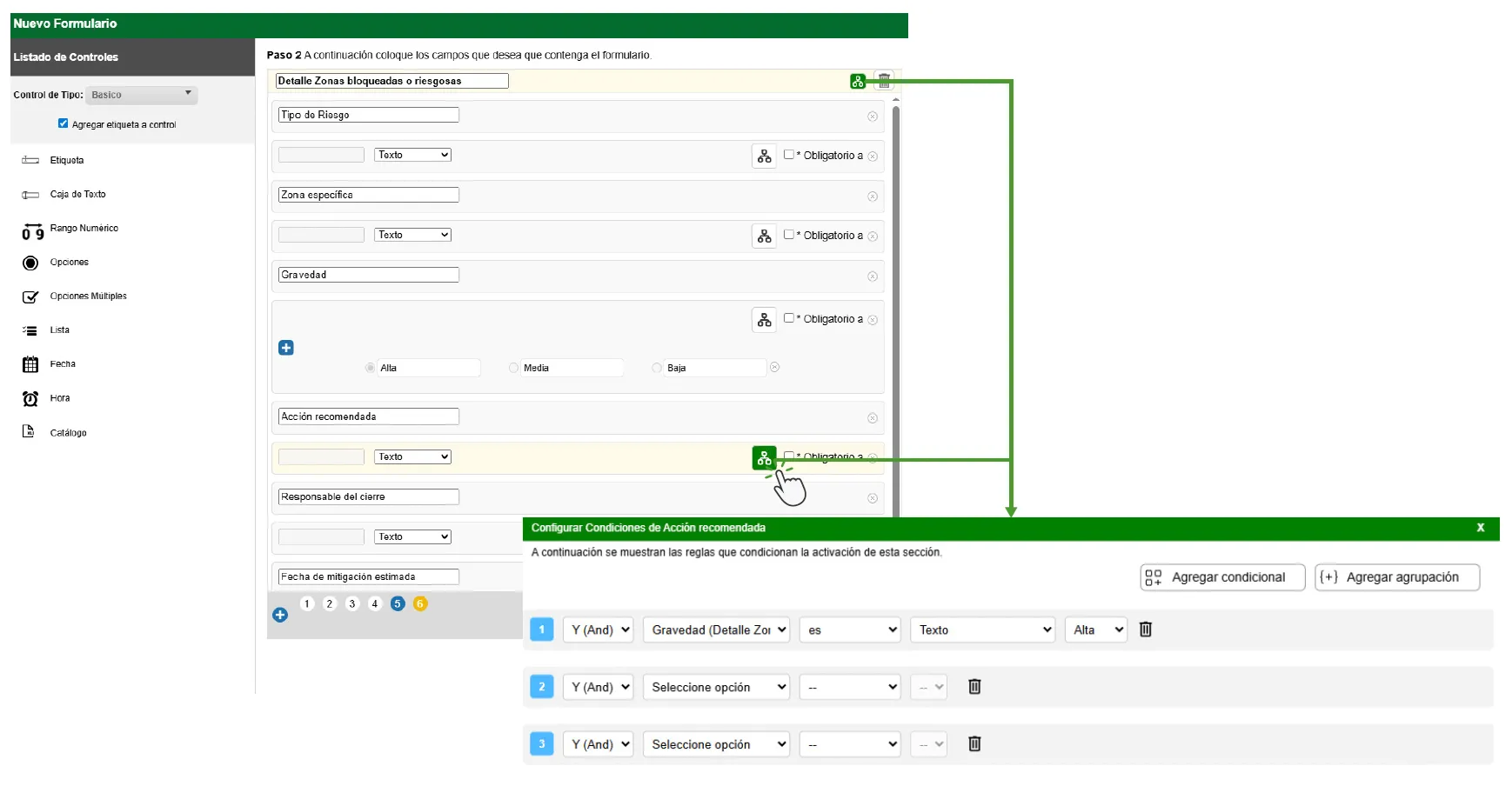Screen dimensions: 1512x786
Task: Remove the Tipo de Riesgo label row
Action: (873, 117)
